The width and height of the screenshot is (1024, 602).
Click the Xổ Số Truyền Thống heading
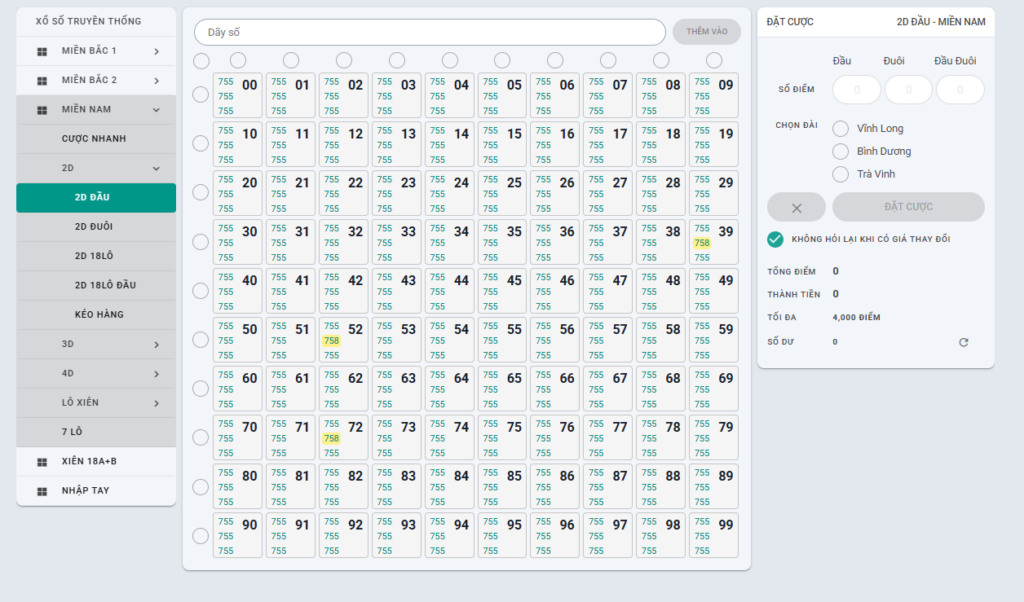(88, 22)
